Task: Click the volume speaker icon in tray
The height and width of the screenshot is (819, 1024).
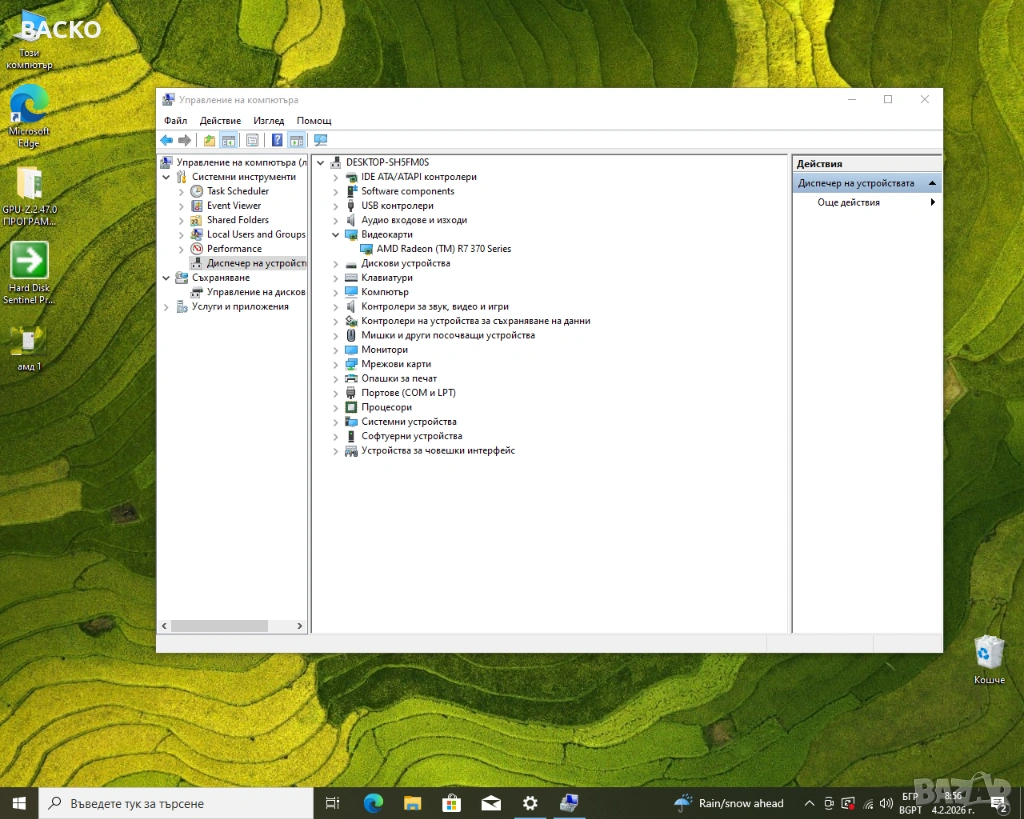Action: (885, 803)
